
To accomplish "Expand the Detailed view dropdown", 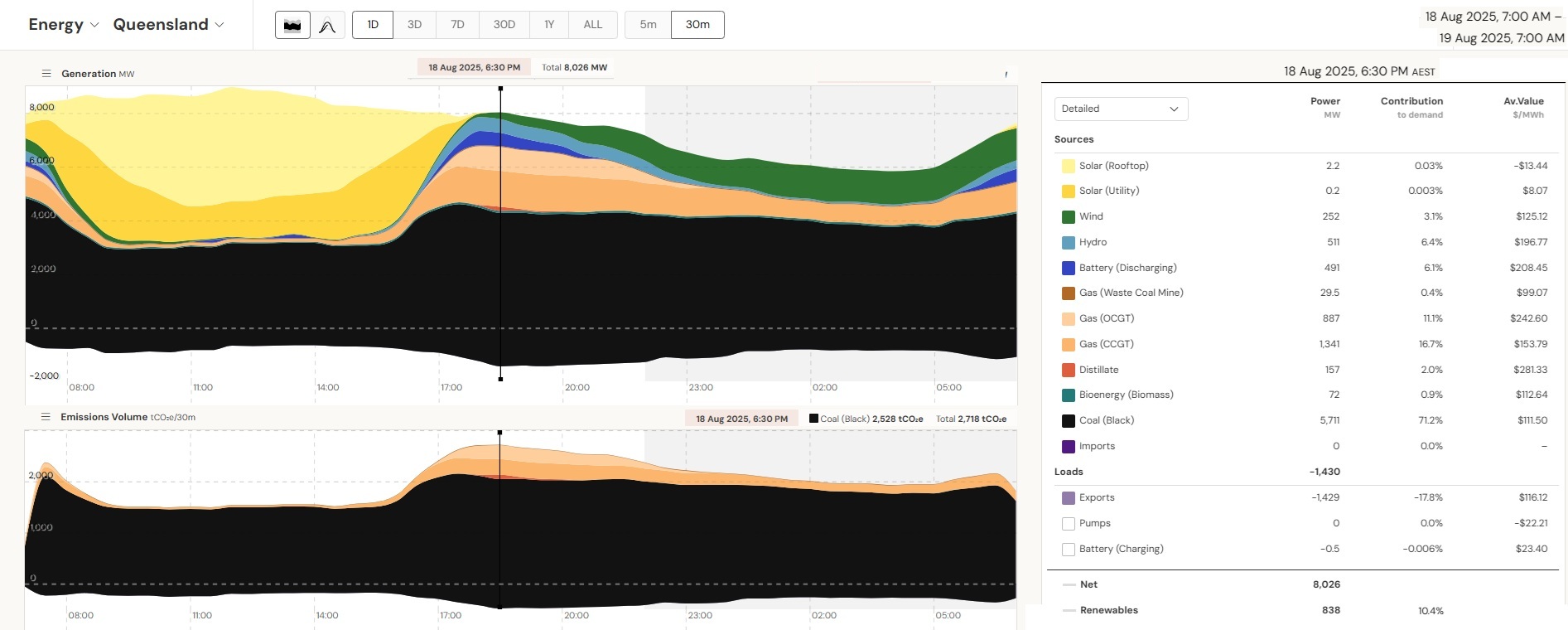I will pyautogui.click(x=1120, y=109).
